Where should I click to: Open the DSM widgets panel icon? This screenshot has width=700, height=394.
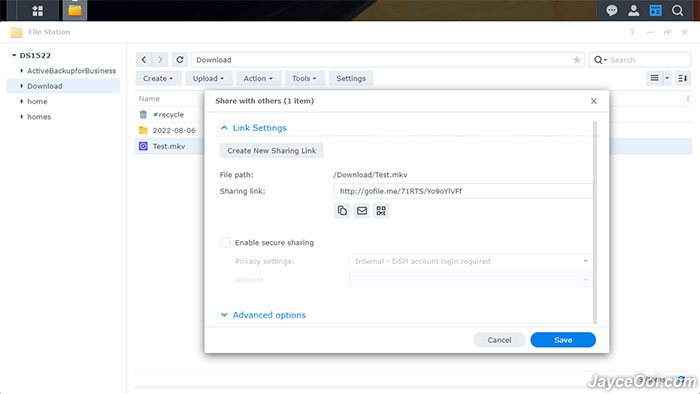[x=655, y=10]
